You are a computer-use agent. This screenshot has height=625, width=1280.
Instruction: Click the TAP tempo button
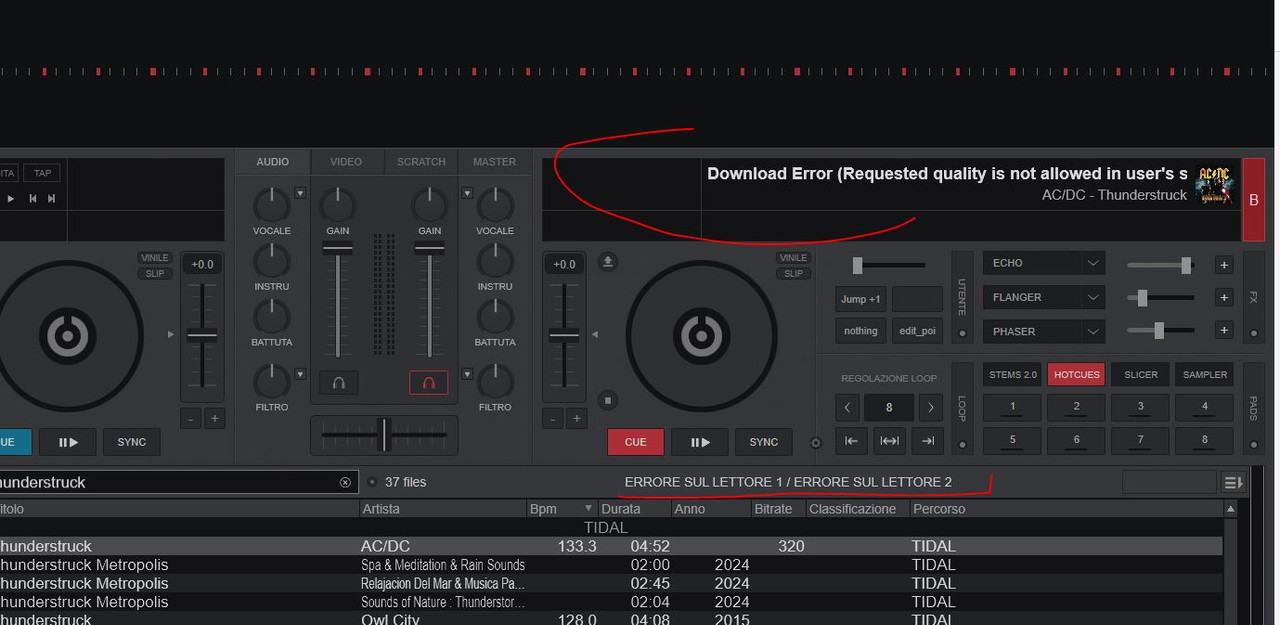[x=42, y=173]
